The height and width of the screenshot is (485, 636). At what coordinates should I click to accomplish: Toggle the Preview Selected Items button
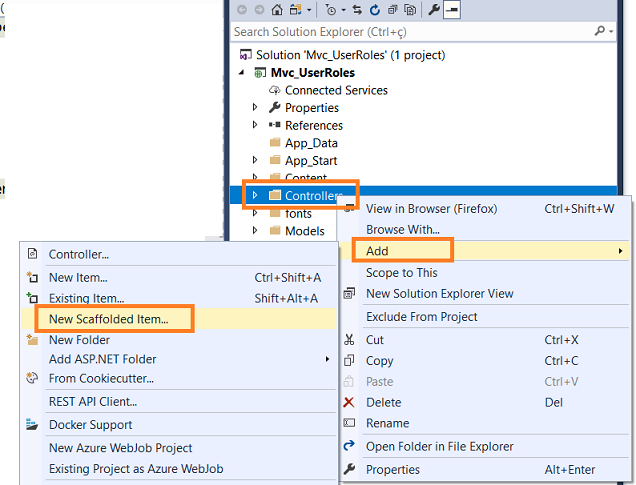[x=452, y=10]
